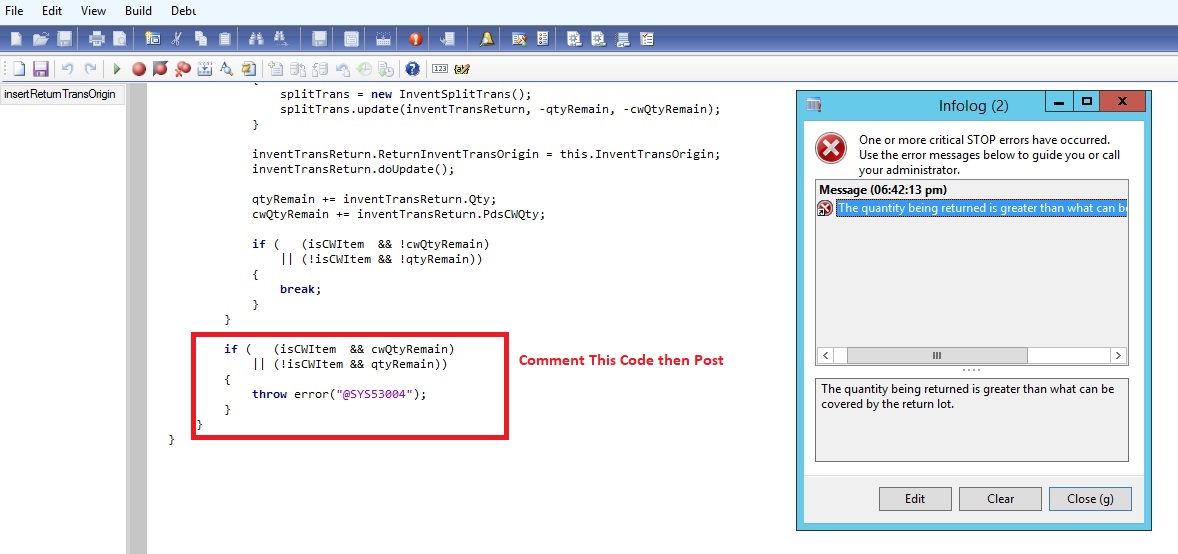Click the version control history clock icon

point(364,69)
